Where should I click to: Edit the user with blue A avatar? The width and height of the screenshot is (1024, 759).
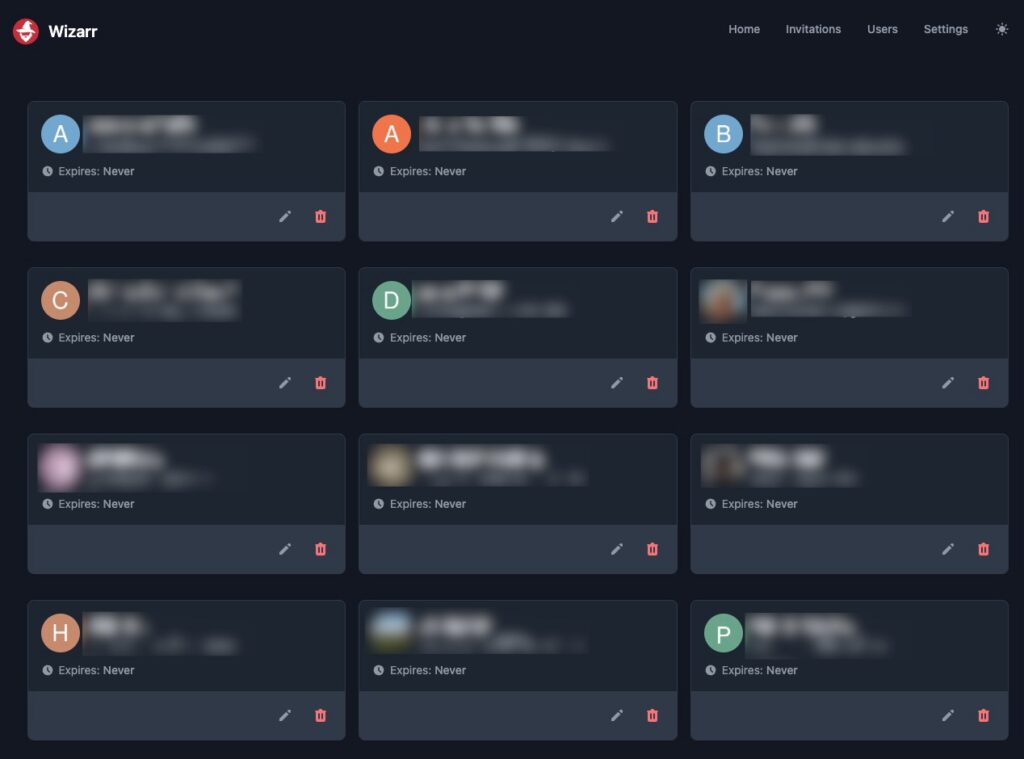285,216
